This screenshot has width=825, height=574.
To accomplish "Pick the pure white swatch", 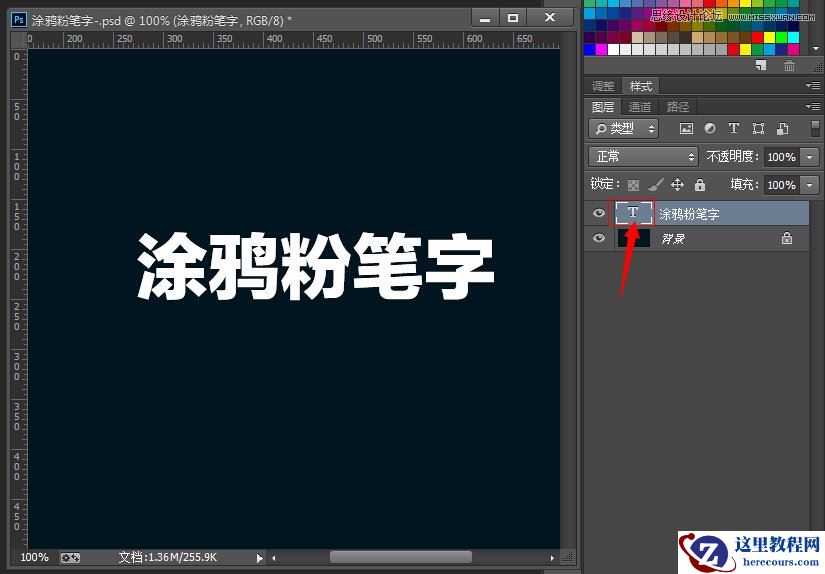I will coord(613,49).
